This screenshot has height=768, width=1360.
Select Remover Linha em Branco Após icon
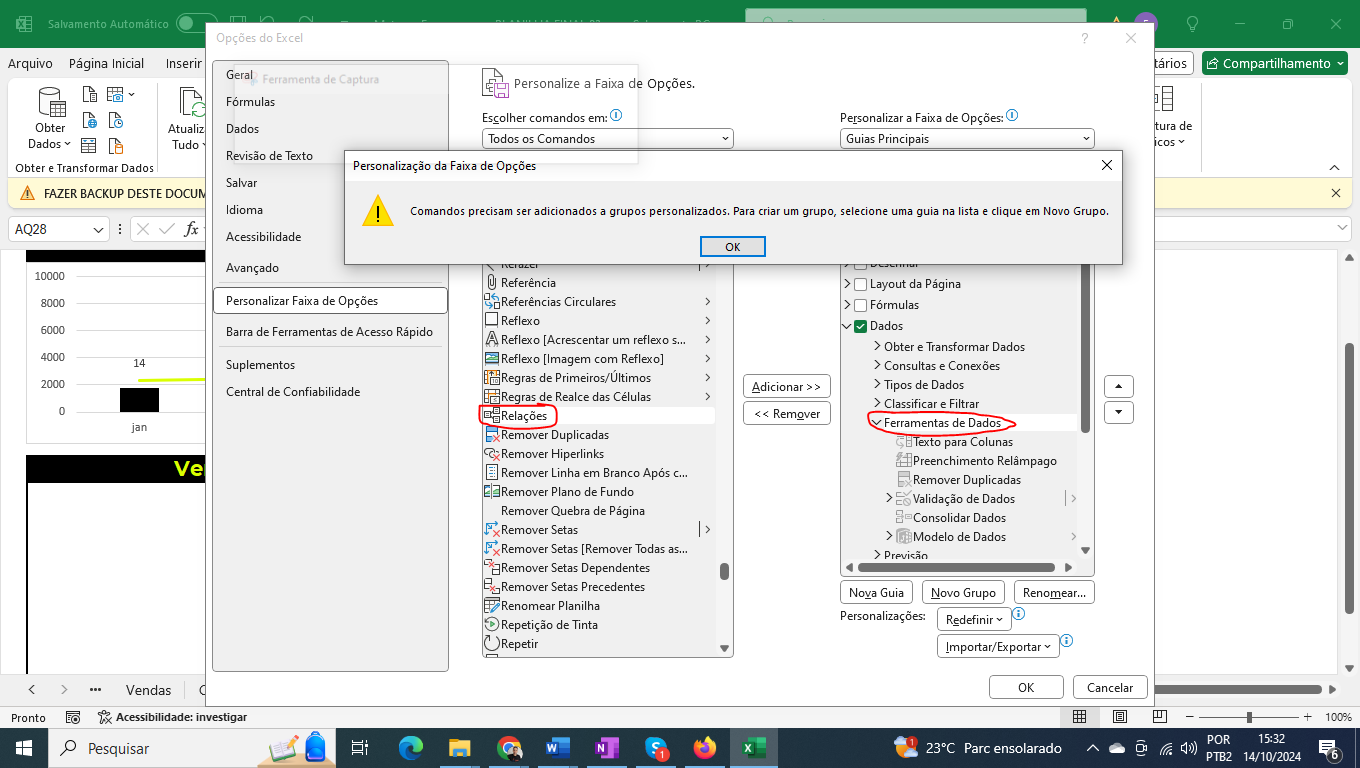pyautogui.click(x=491, y=473)
